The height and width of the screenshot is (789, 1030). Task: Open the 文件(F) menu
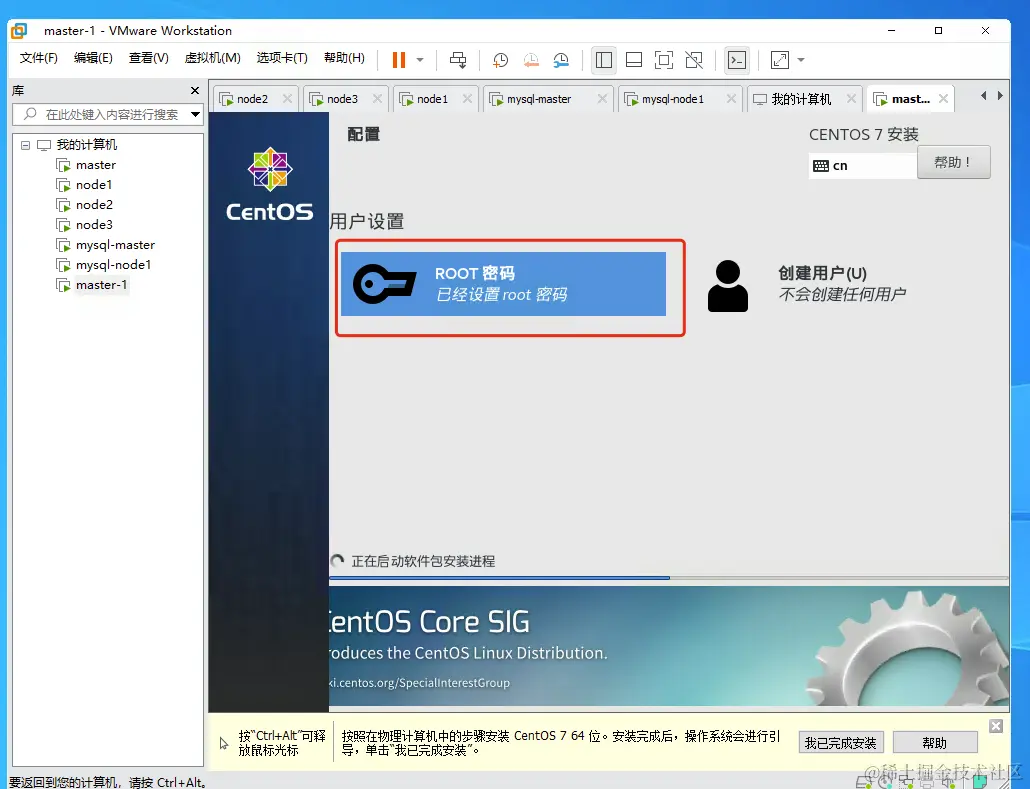point(39,58)
